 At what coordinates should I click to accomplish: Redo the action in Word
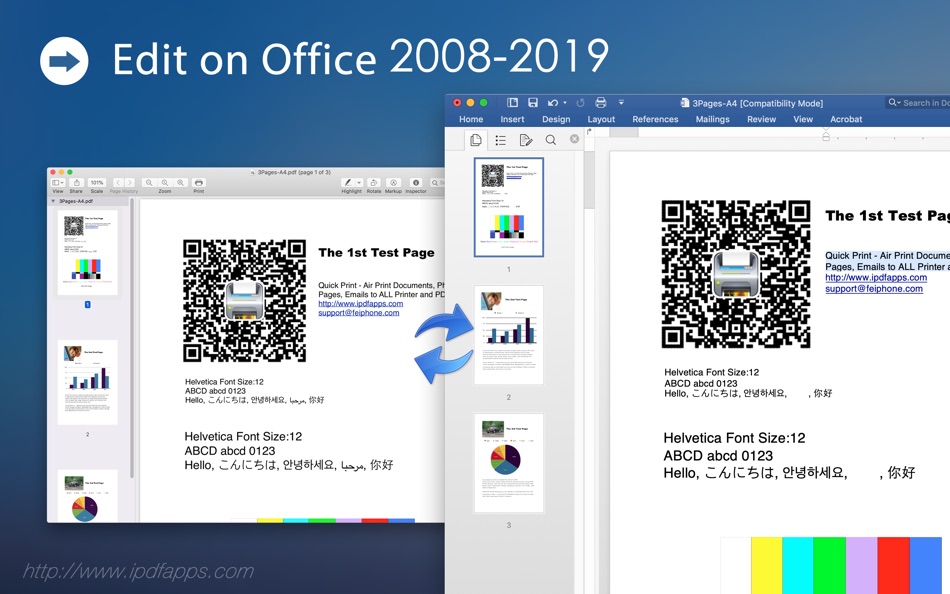pos(580,102)
